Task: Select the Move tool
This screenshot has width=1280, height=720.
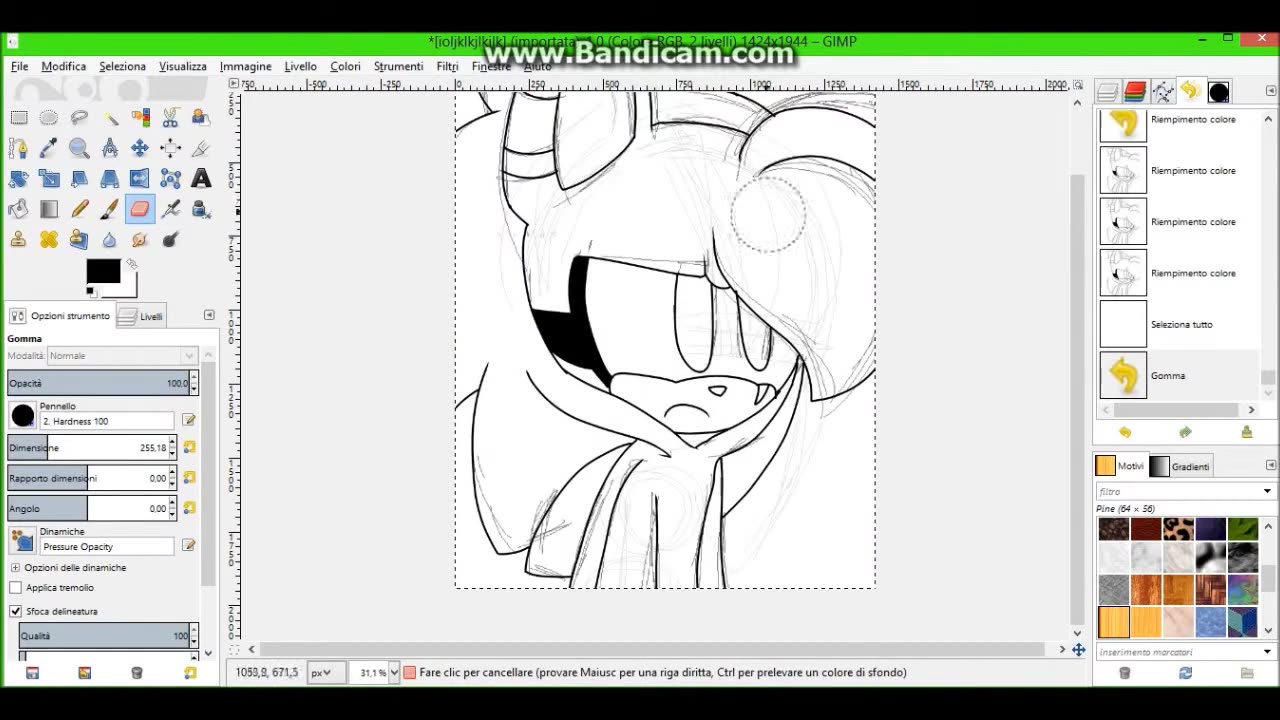Action: (x=140, y=149)
